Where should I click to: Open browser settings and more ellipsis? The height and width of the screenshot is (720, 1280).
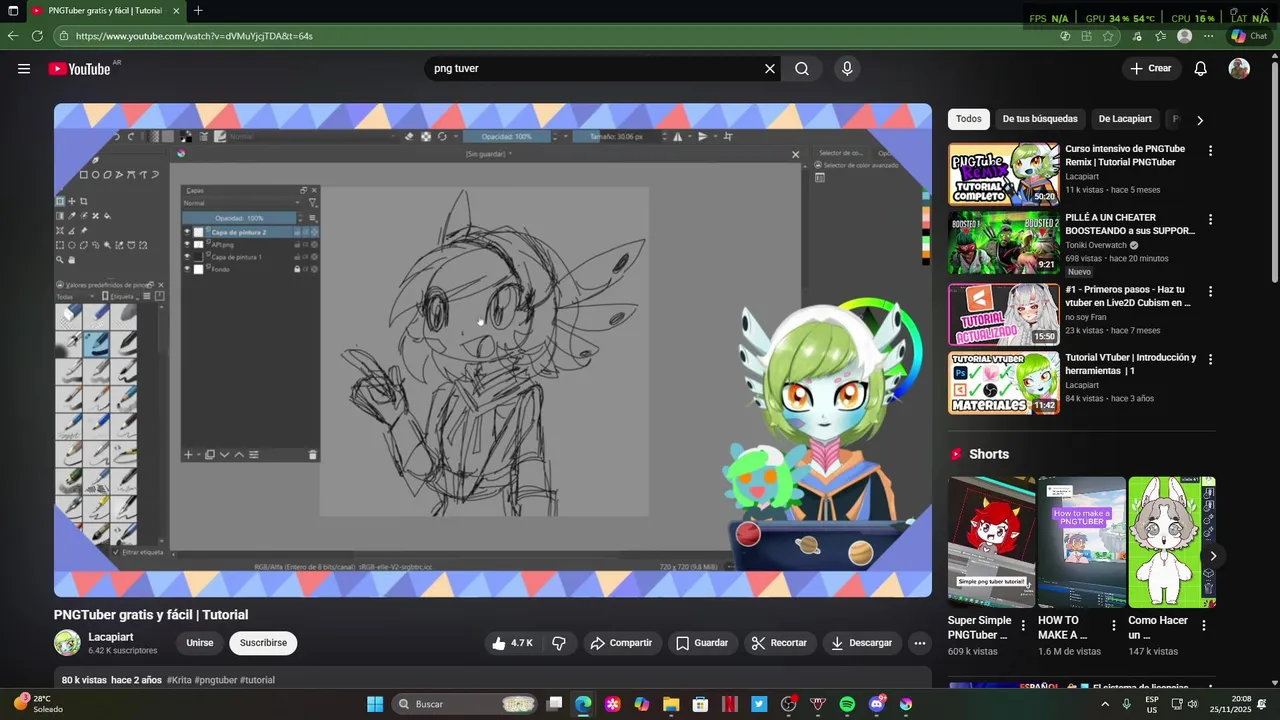(x=1209, y=36)
